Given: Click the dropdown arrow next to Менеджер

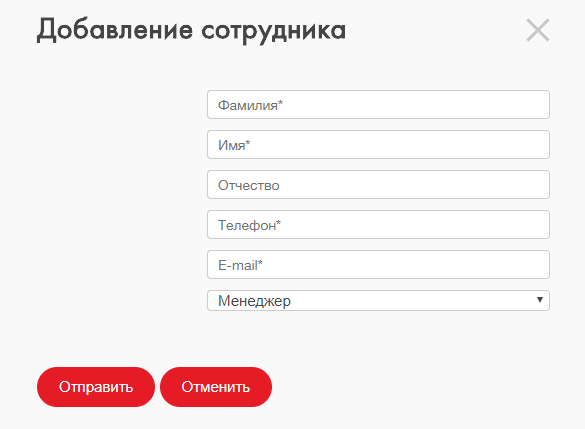Looking at the screenshot, I should (x=539, y=300).
